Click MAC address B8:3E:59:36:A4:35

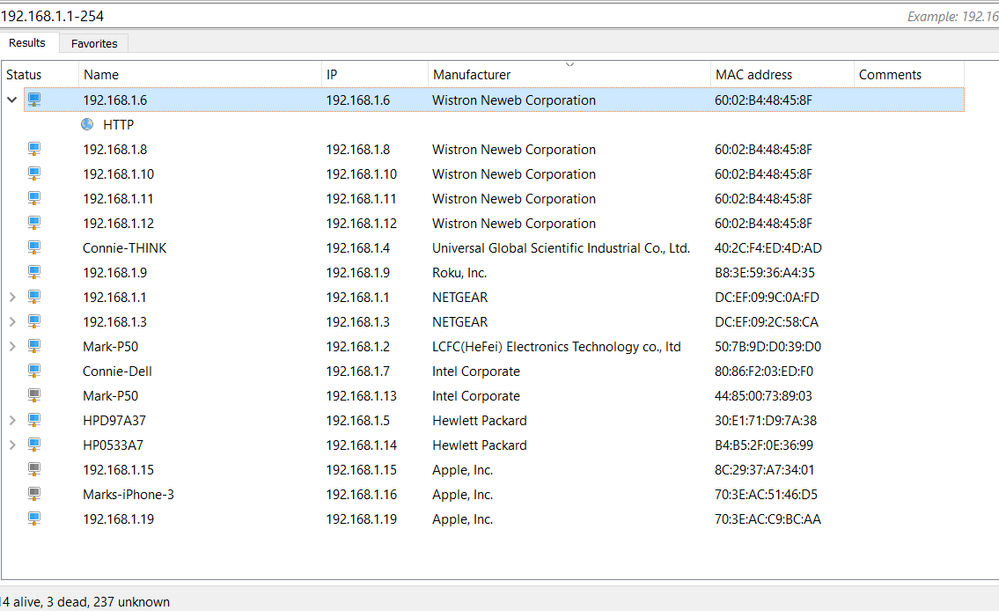coord(765,273)
